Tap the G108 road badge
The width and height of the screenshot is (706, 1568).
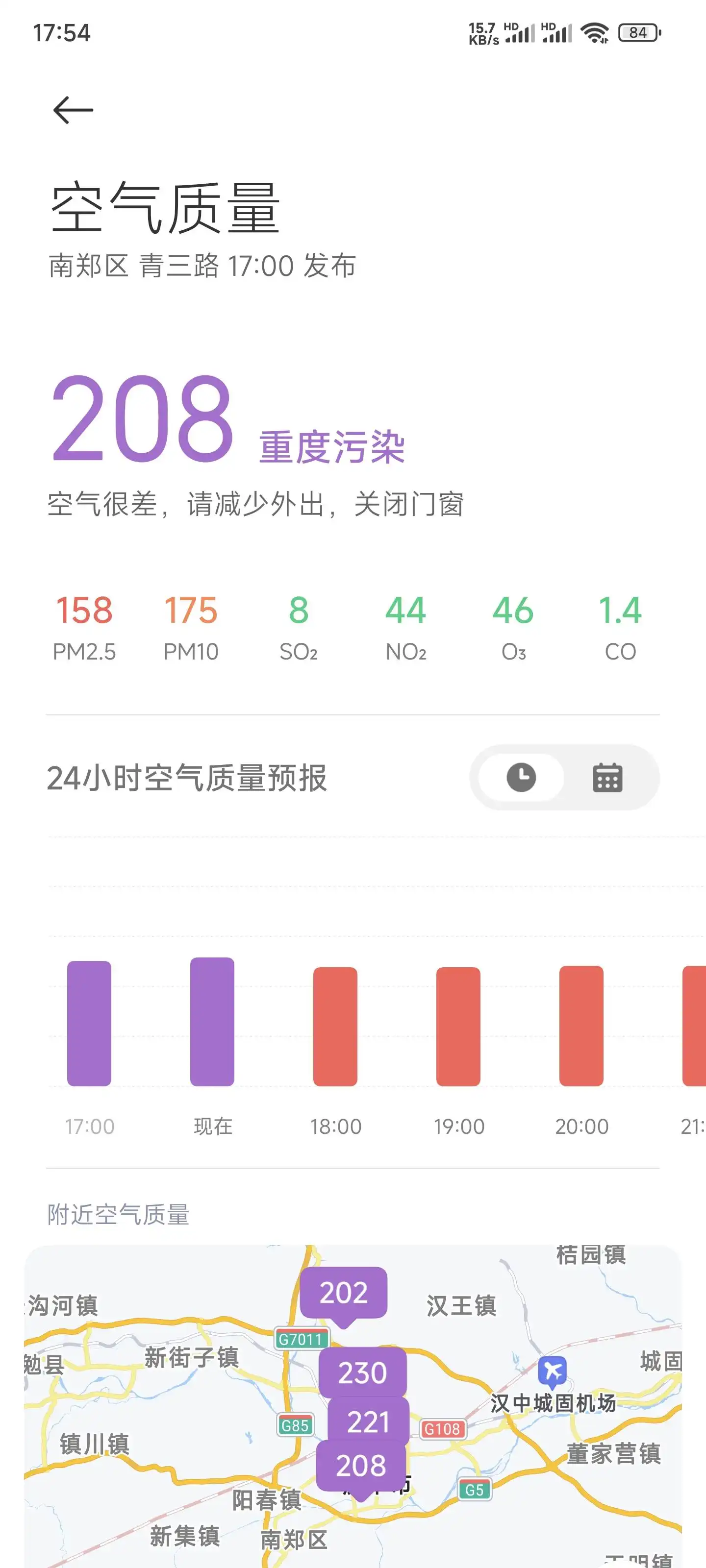pyautogui.click(x=442, y=1429)
